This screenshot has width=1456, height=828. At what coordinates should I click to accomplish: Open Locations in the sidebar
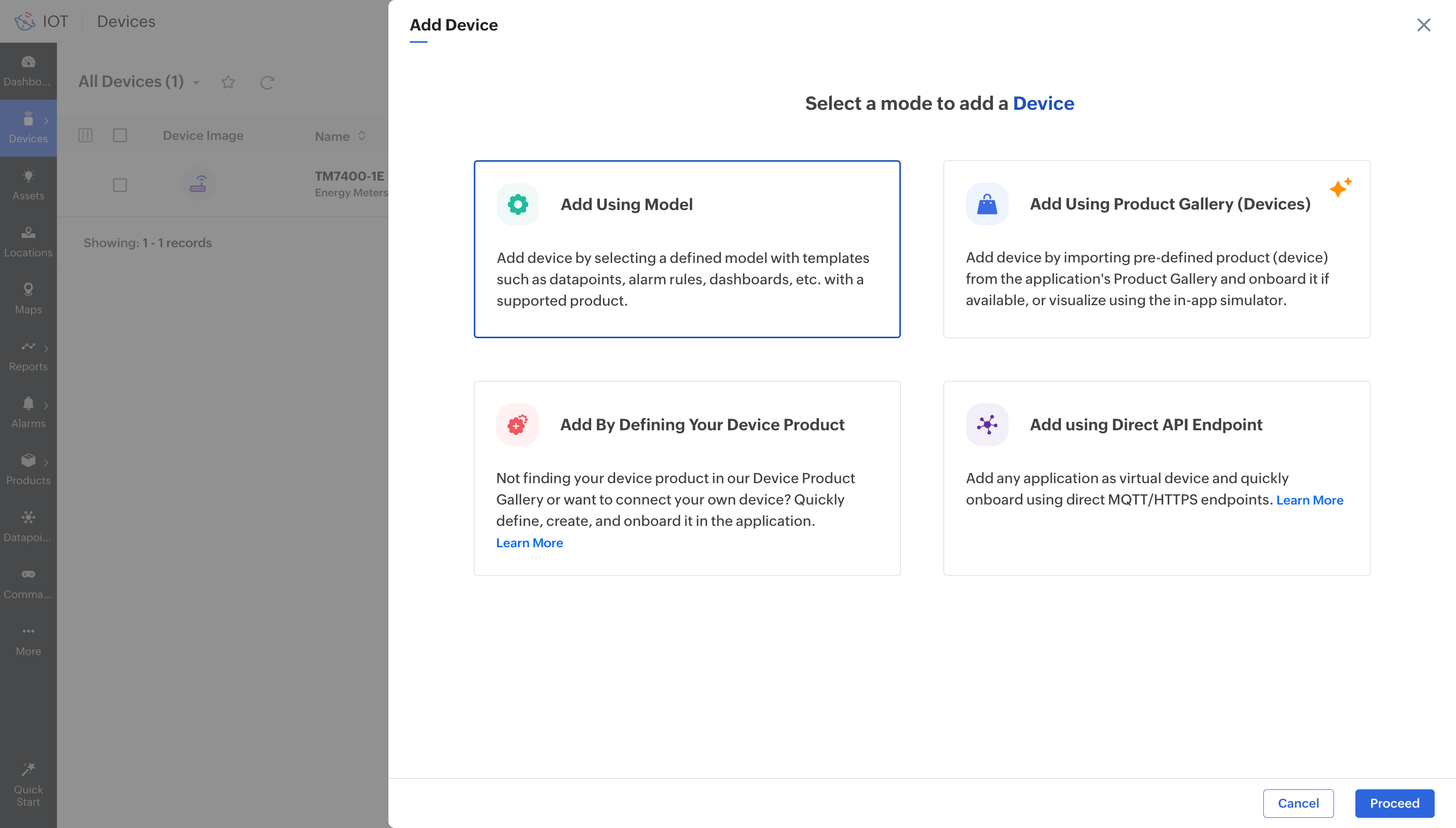pyautogui.click(x=28, y=242)
